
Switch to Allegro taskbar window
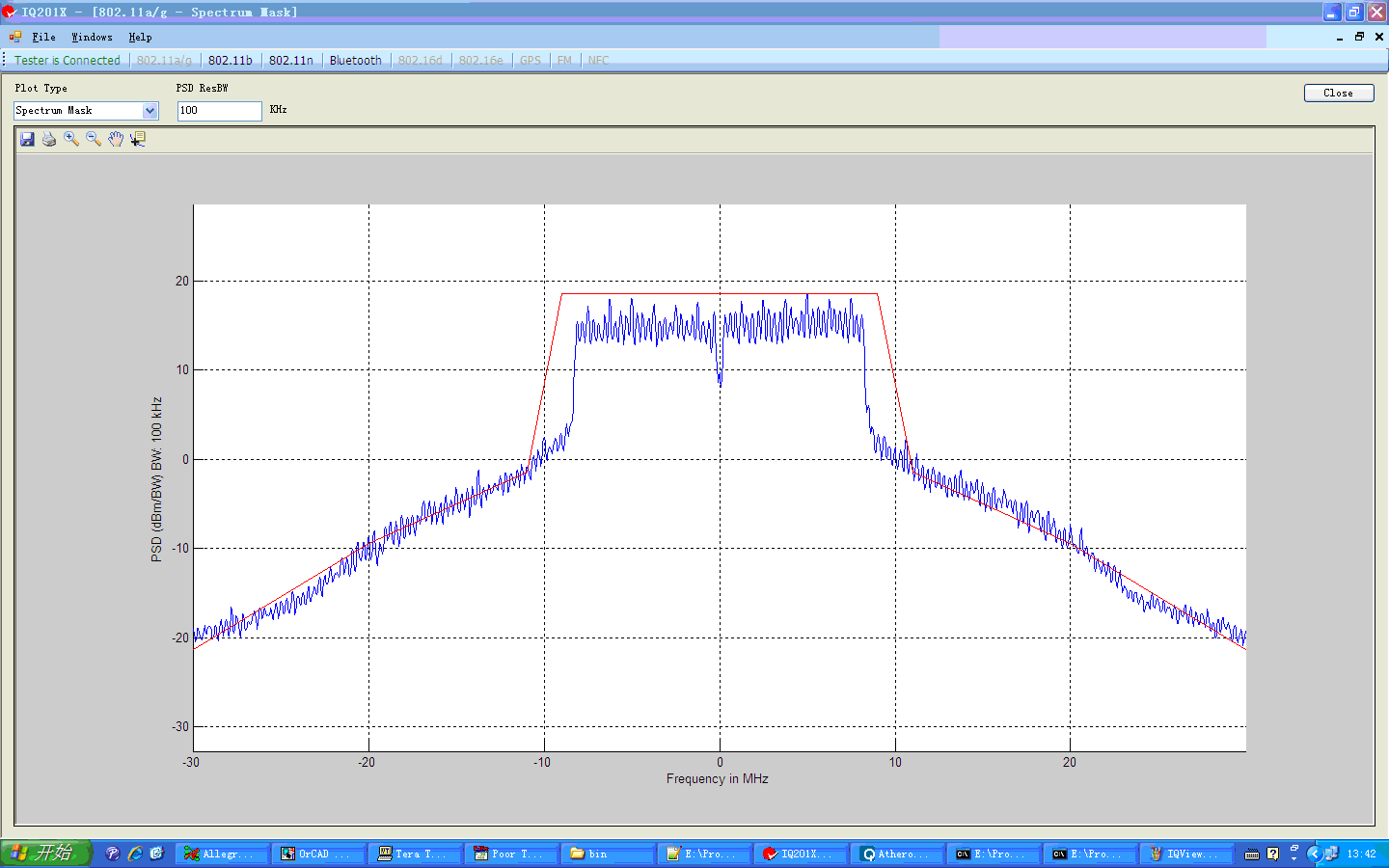point(222,854)
